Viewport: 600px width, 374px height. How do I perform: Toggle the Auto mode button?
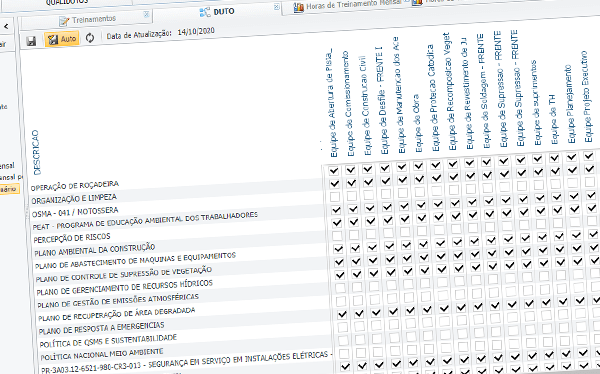[x=62, y=39]
